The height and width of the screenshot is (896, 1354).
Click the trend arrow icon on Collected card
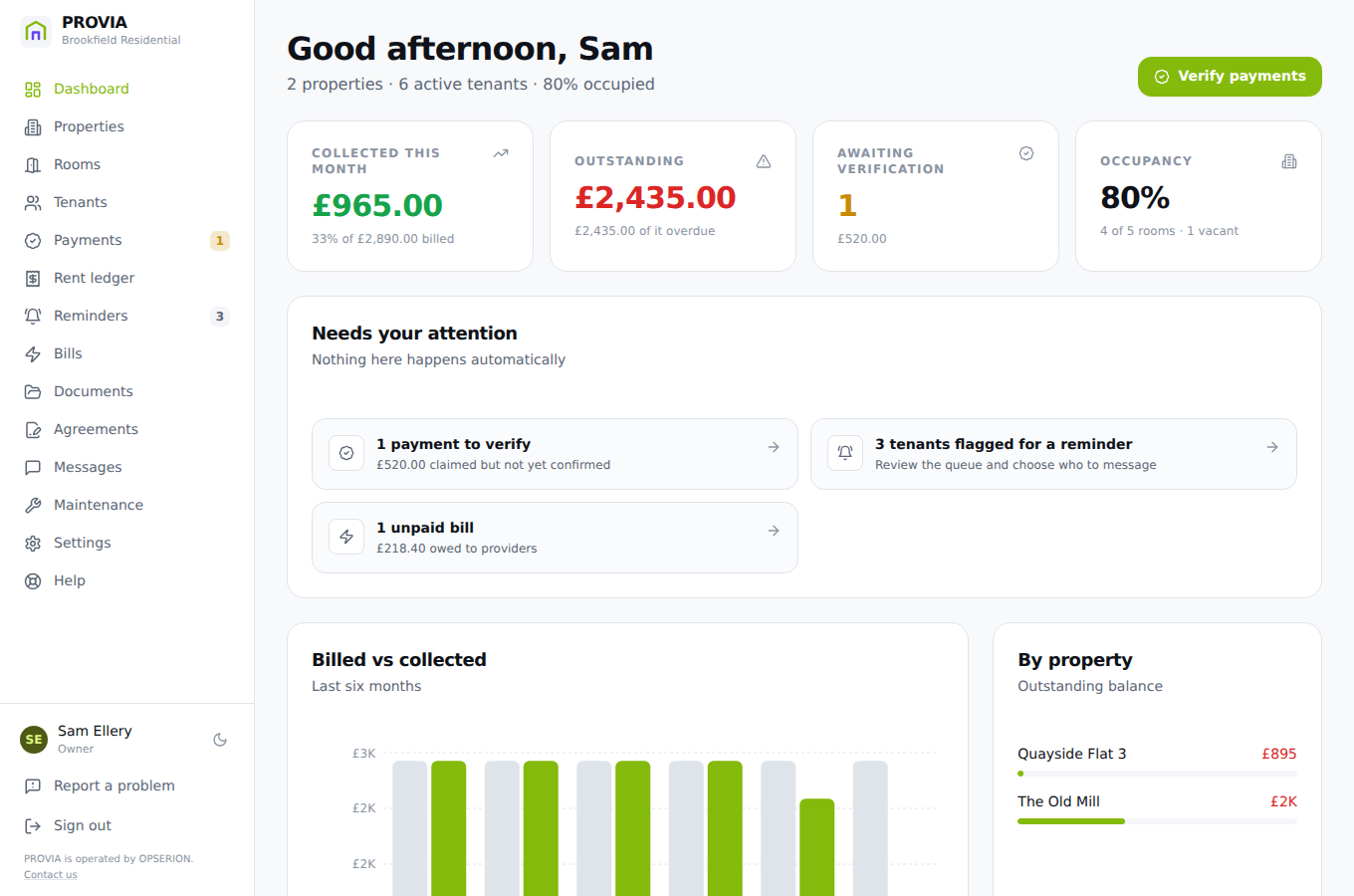[x=501, y=153]
